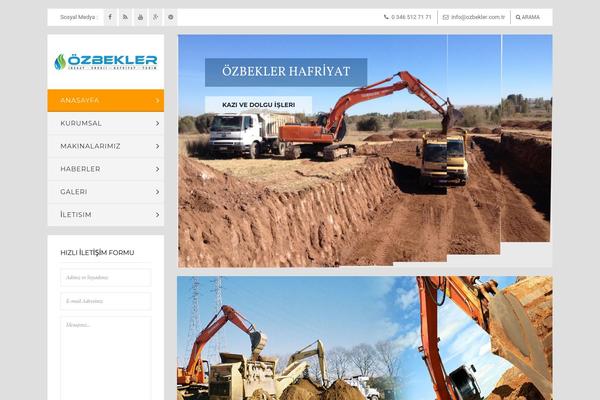Click the chevron on the ANASAYFA row
This screenshot has height=400, width=600.
tap(157, 100)
